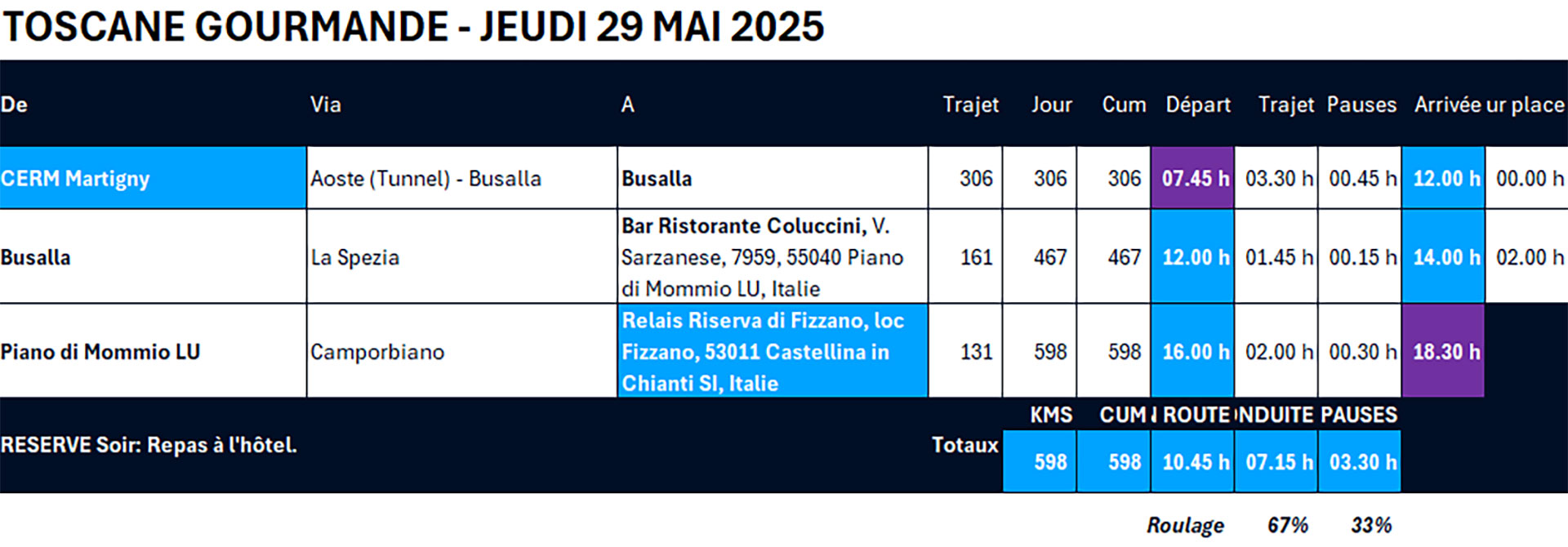The image size is (1568, 547).
Task: Click the Bar Ristorante Coluccini address cell
Action: click(772, 257)
